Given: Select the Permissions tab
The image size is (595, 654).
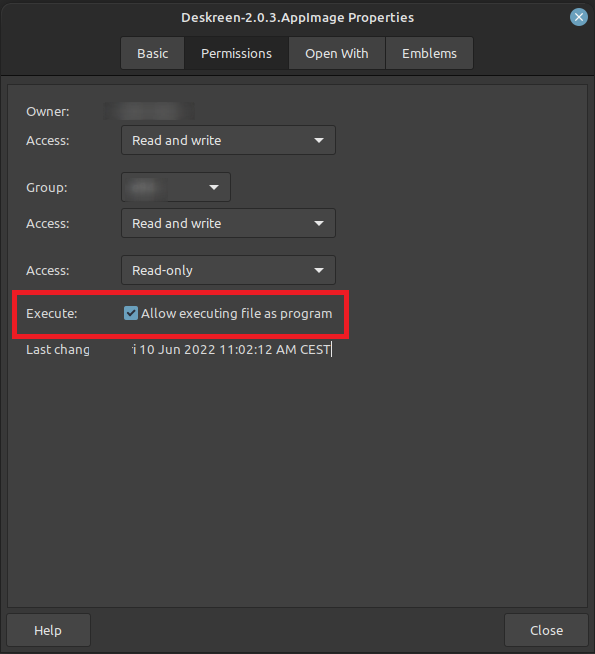Looking at the screenshot, I should coord(236,53).
